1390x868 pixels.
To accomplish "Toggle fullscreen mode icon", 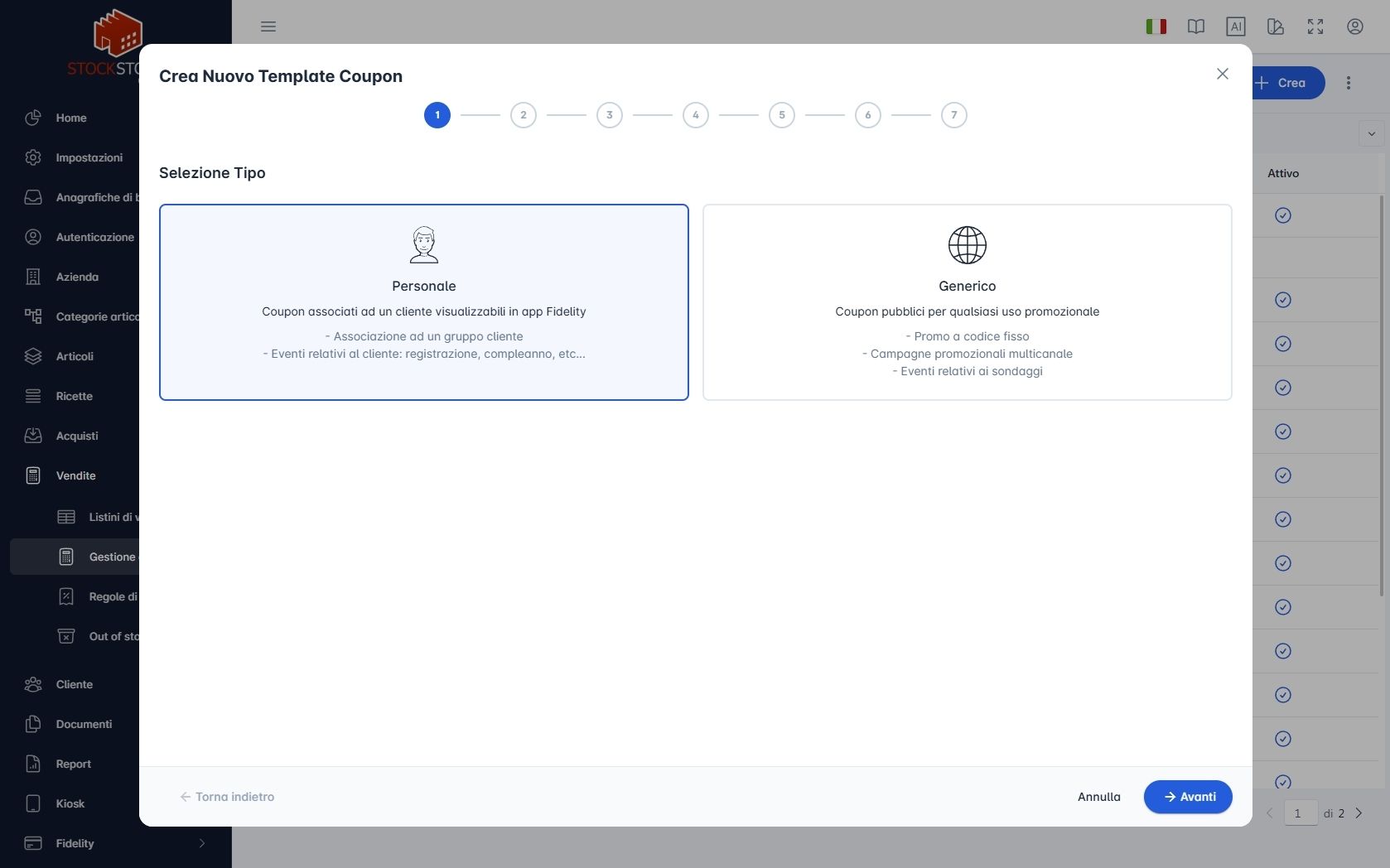I will 1315,27.
